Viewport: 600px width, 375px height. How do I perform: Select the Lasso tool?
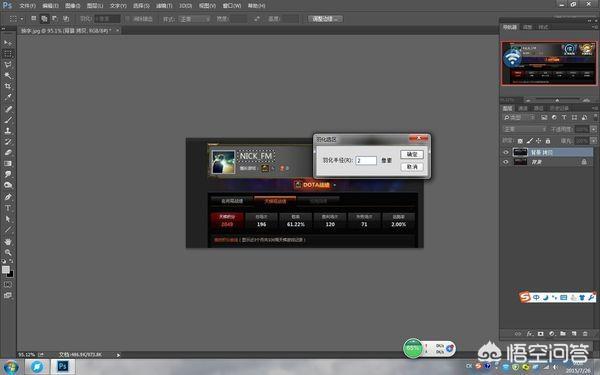(8, 65)
